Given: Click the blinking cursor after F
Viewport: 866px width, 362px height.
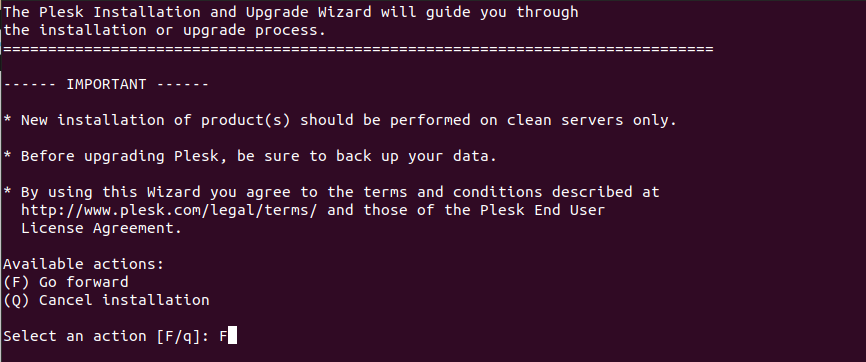Looking at the screenshot, I should tap(233, 336).
